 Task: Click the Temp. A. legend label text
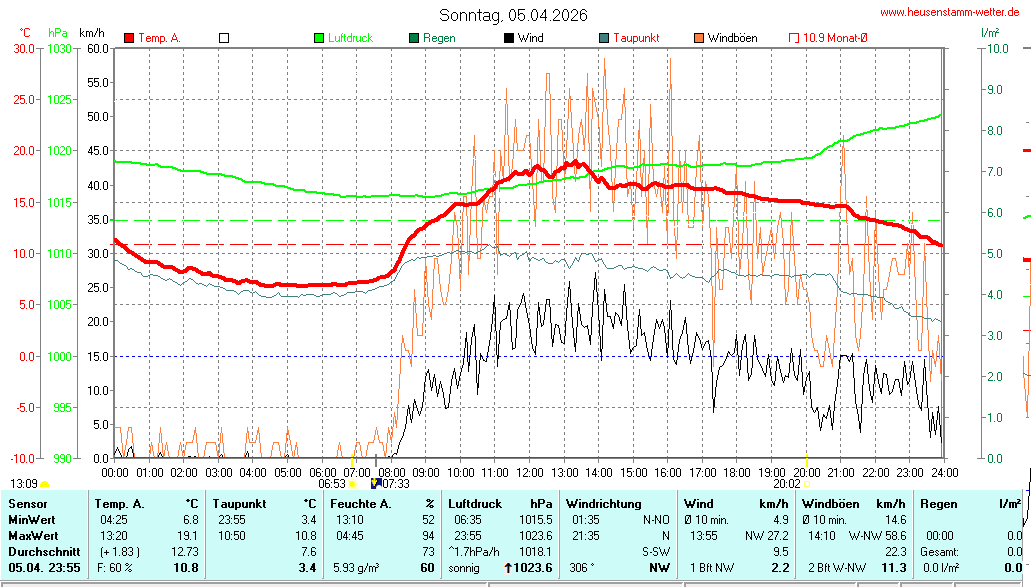tap(160, 38)
